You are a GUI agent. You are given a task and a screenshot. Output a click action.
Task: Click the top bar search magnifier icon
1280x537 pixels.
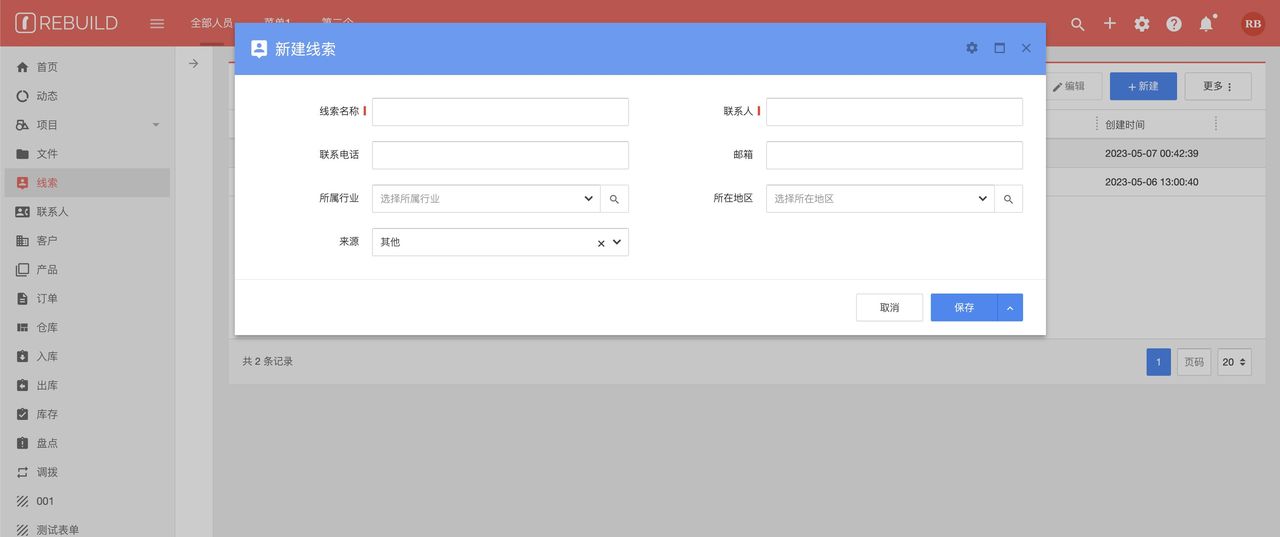(x=1077, y=24)
